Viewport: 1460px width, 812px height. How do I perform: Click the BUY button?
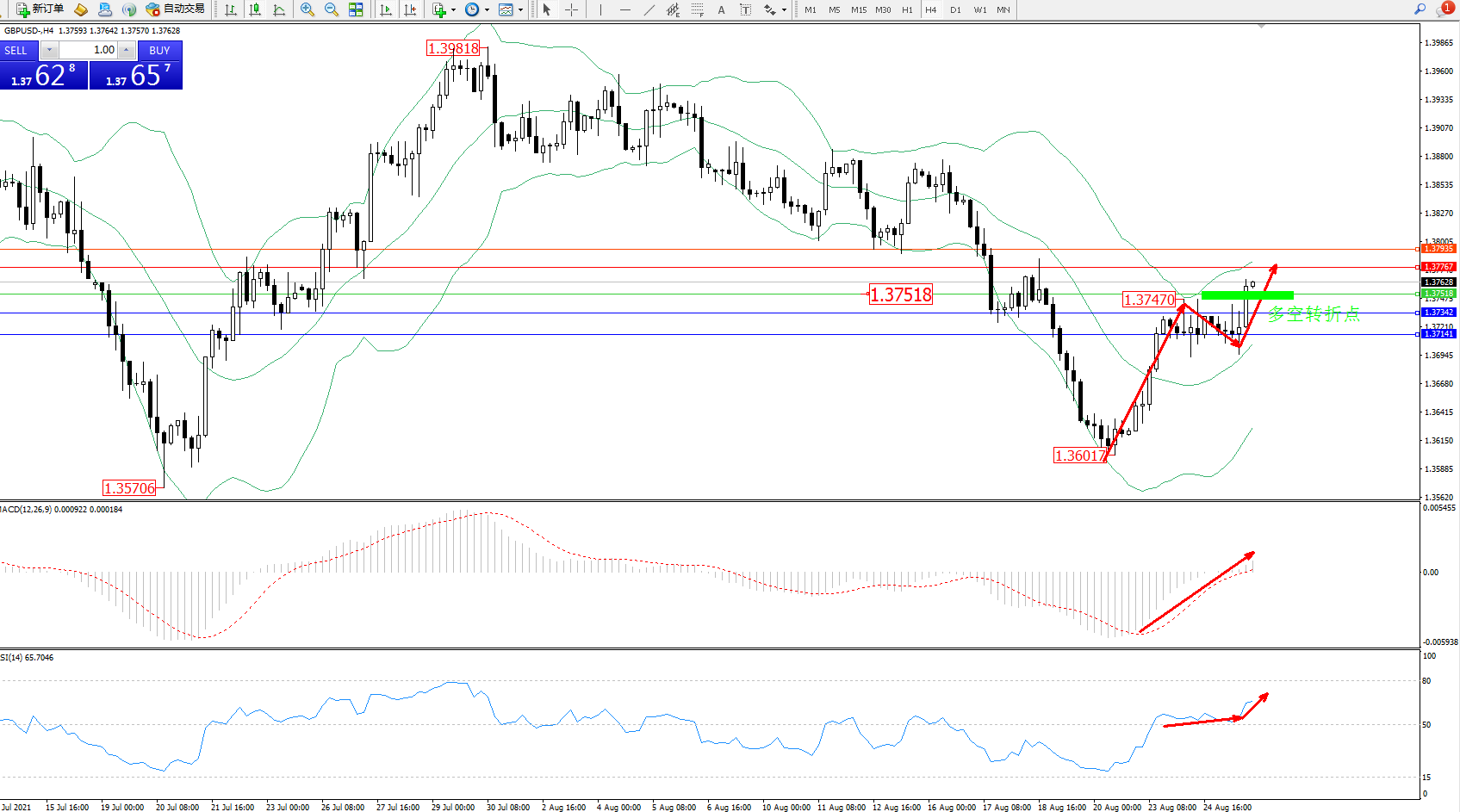pos(159,50)
